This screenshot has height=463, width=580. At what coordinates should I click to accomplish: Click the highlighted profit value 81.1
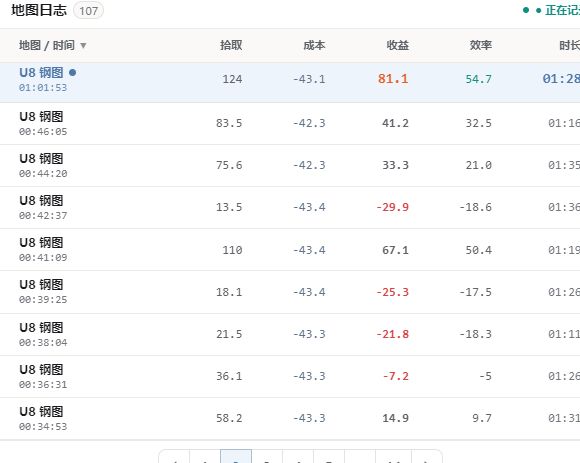point(393,79)
